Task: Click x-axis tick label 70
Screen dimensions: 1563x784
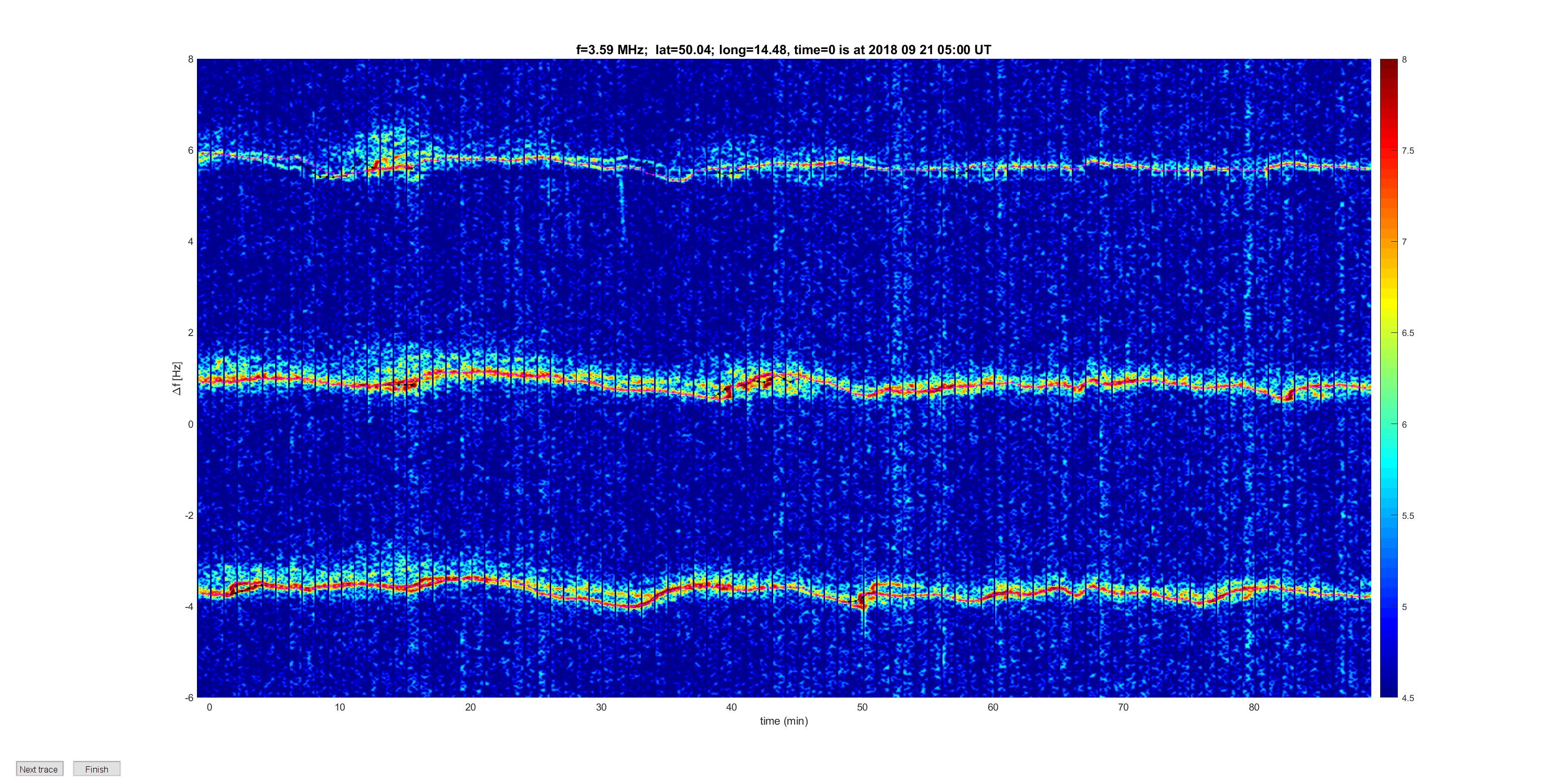Action: tap(1123, 707)
